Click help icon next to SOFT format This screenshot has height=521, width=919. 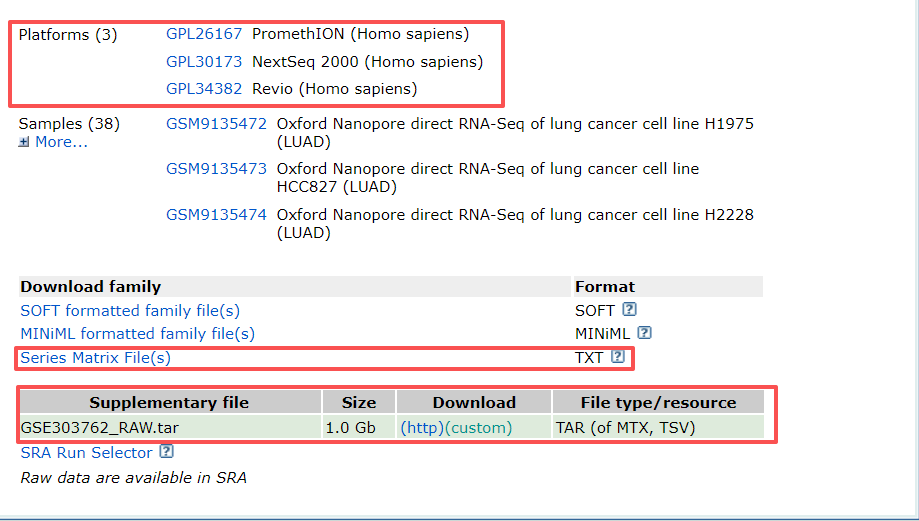[x=629, y=309]
